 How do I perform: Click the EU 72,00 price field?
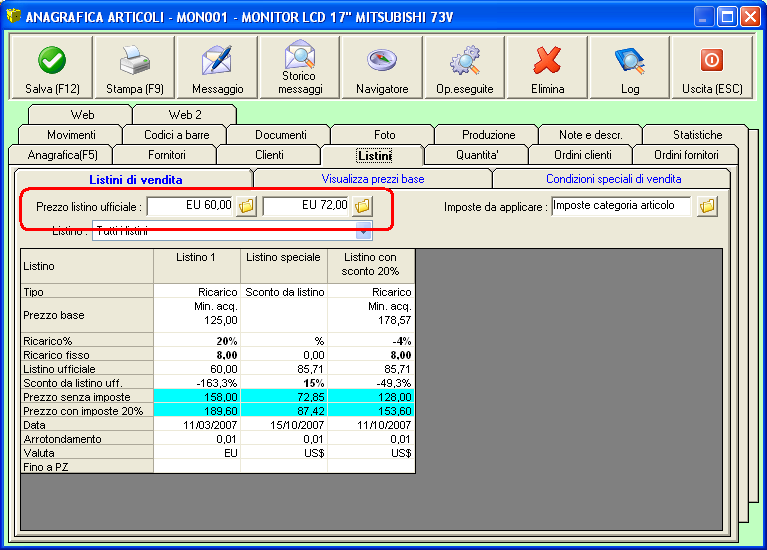click(x=307, y=206)
